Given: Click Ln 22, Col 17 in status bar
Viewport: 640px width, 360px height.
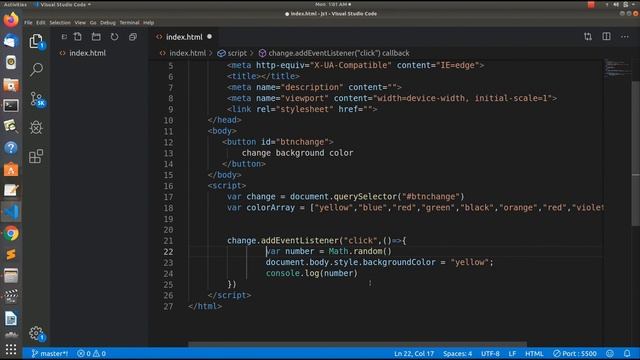Looking at the screenshot, I should click(x=414, y=353).
